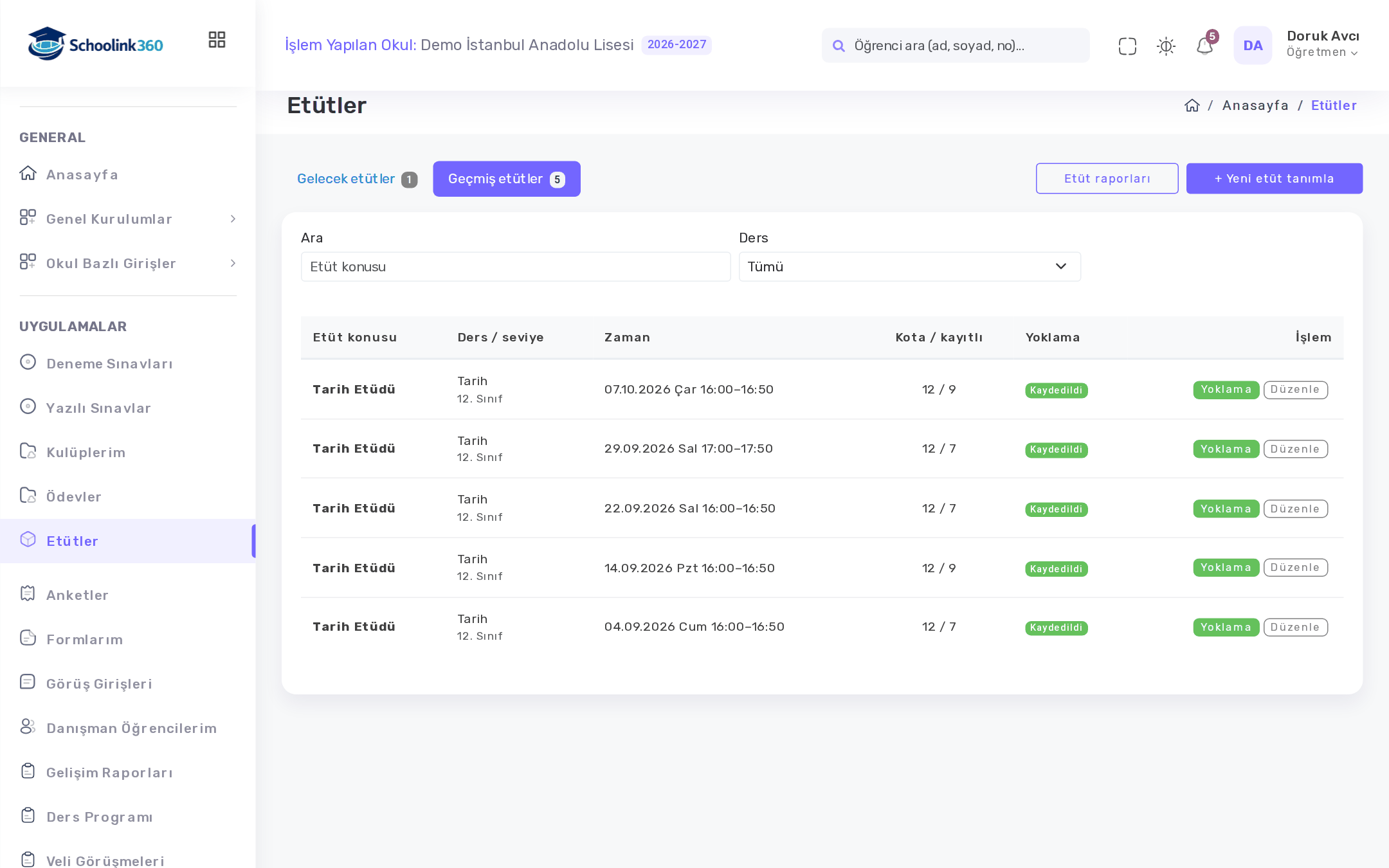The image size is (1389, 868).
Task: Open Yazılı Sınavlar in sidebar
Action: click(128, 408)
